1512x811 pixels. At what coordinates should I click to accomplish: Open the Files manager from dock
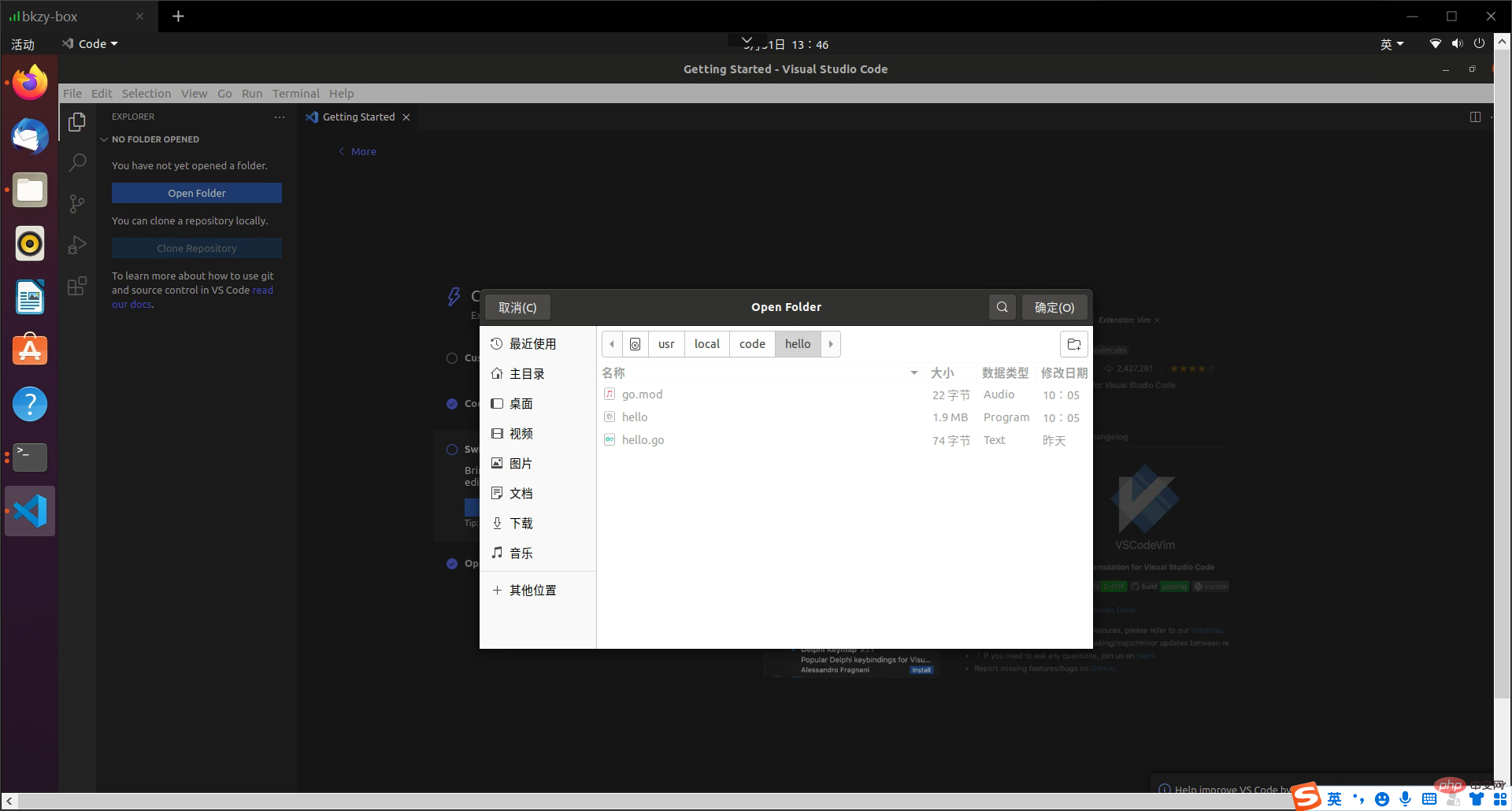pos(30,190)
